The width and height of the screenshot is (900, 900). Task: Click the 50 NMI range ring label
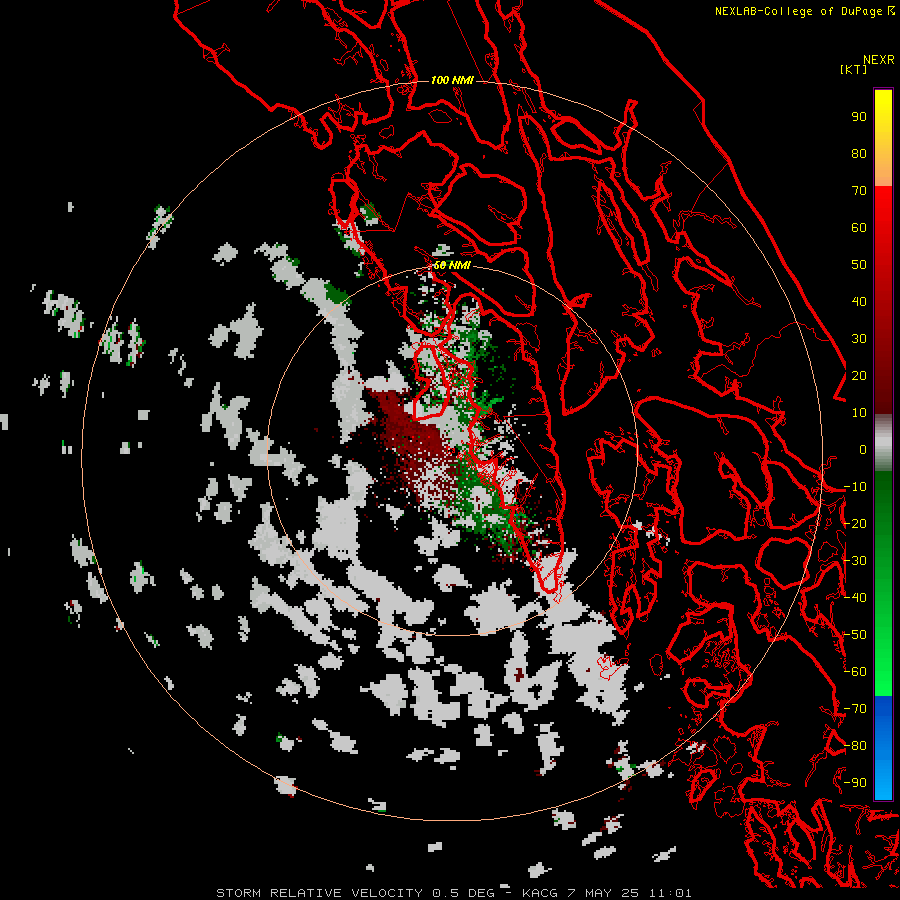(x=452, y=265)
